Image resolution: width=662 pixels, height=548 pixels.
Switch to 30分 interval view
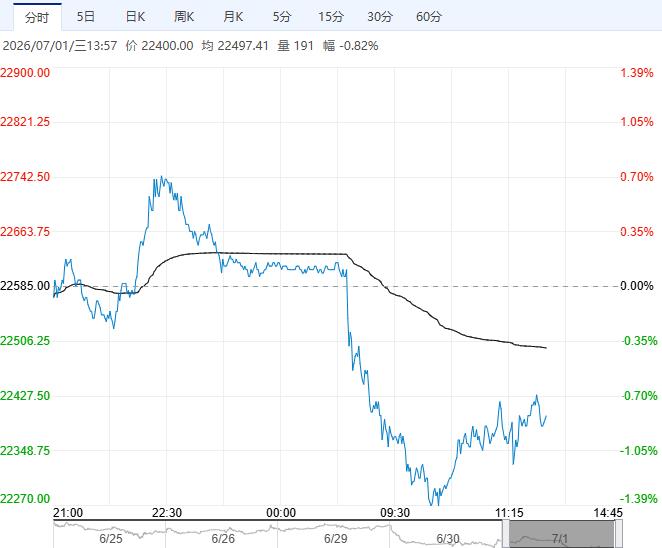coord(380,17)
